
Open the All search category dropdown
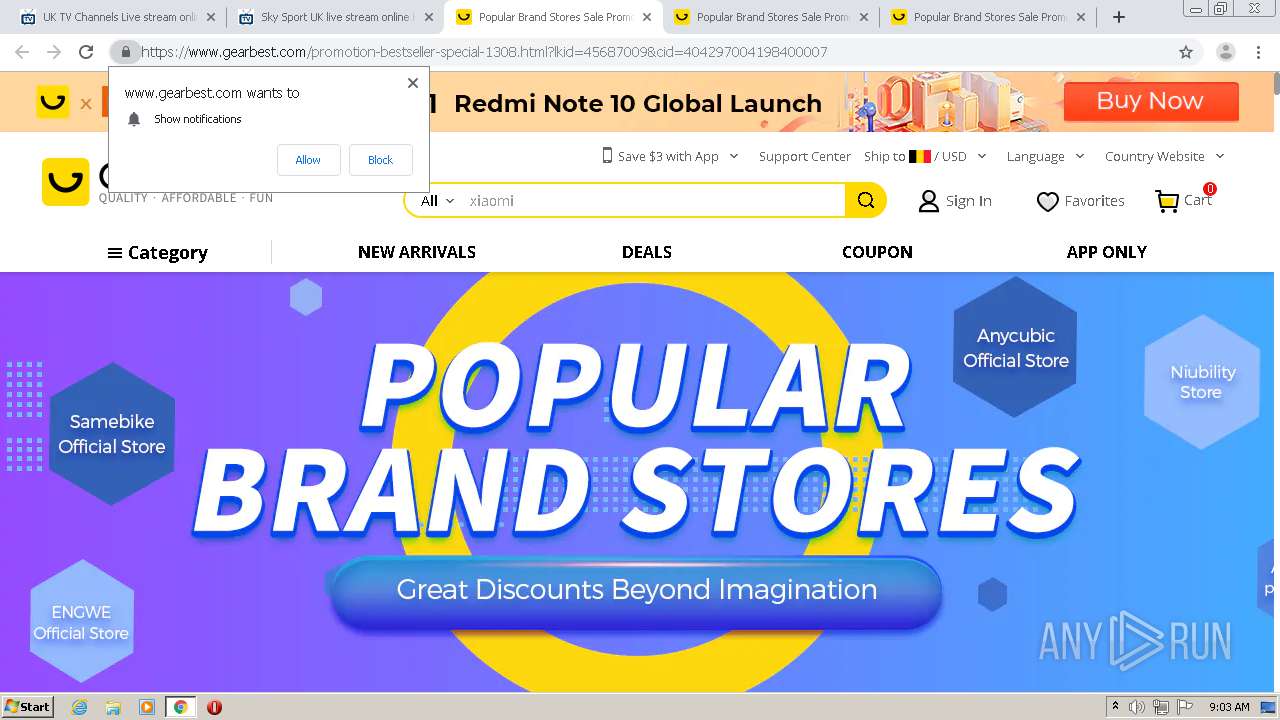click(437, 201)
